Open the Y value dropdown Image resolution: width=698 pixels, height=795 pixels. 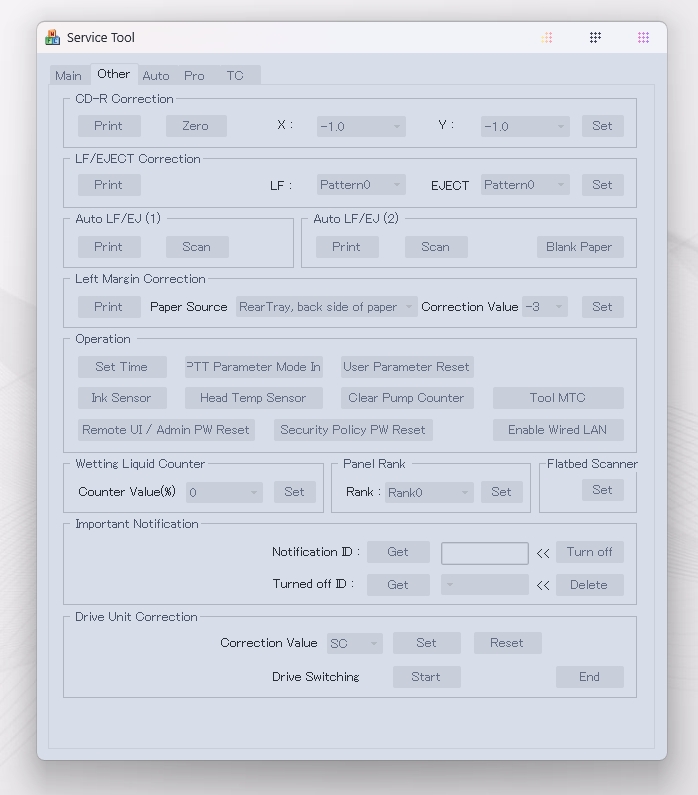[x=525, y=126]
